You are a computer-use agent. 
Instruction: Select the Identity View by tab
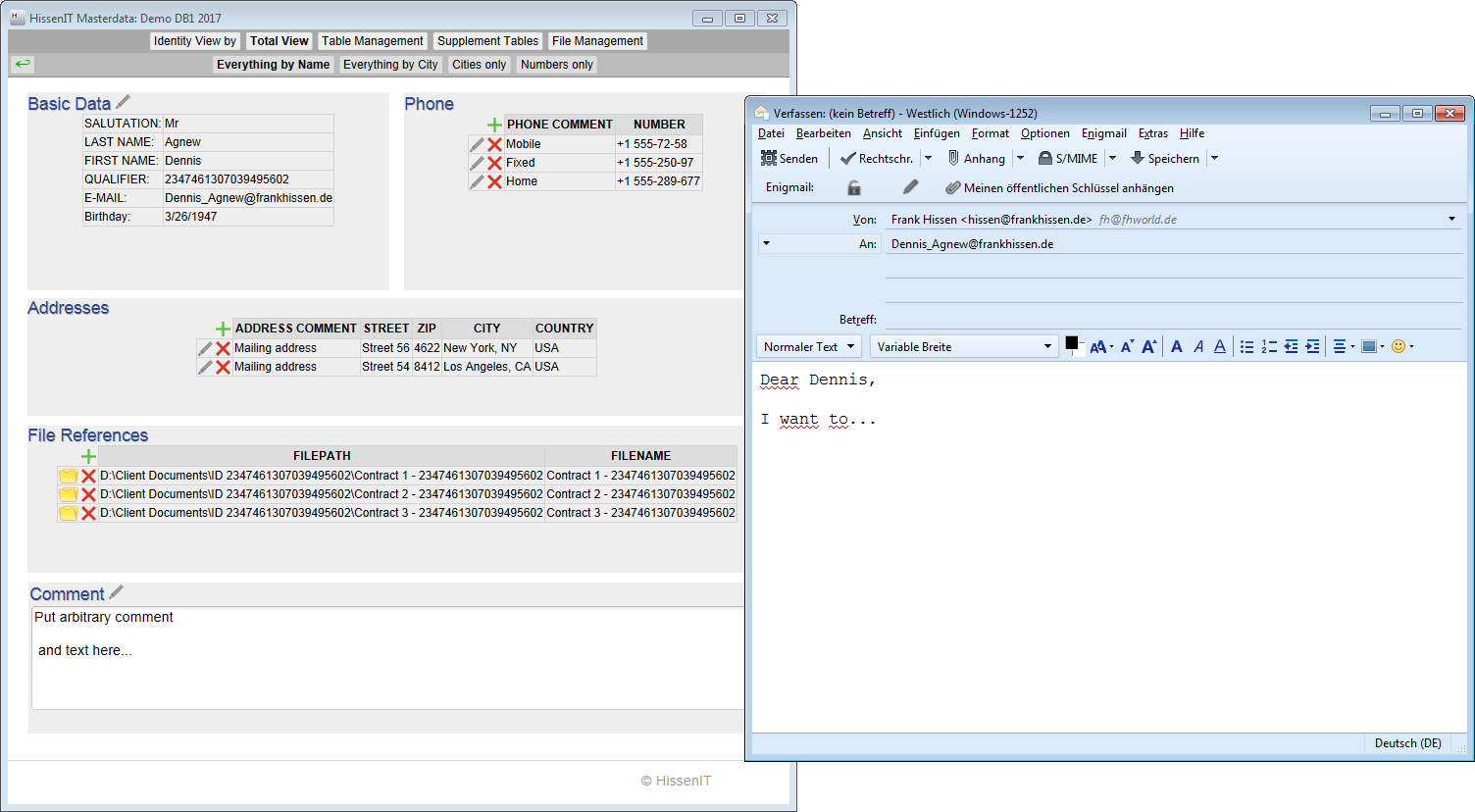[194, 41]
